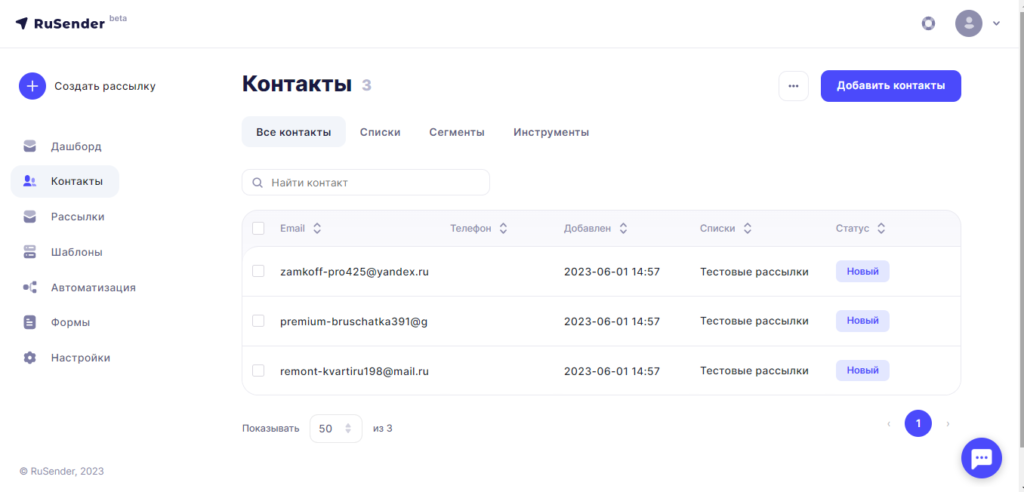1024x492 pixels.
Task: Toggle the select-all checkbox in table header
Action: tap(258, 228)
